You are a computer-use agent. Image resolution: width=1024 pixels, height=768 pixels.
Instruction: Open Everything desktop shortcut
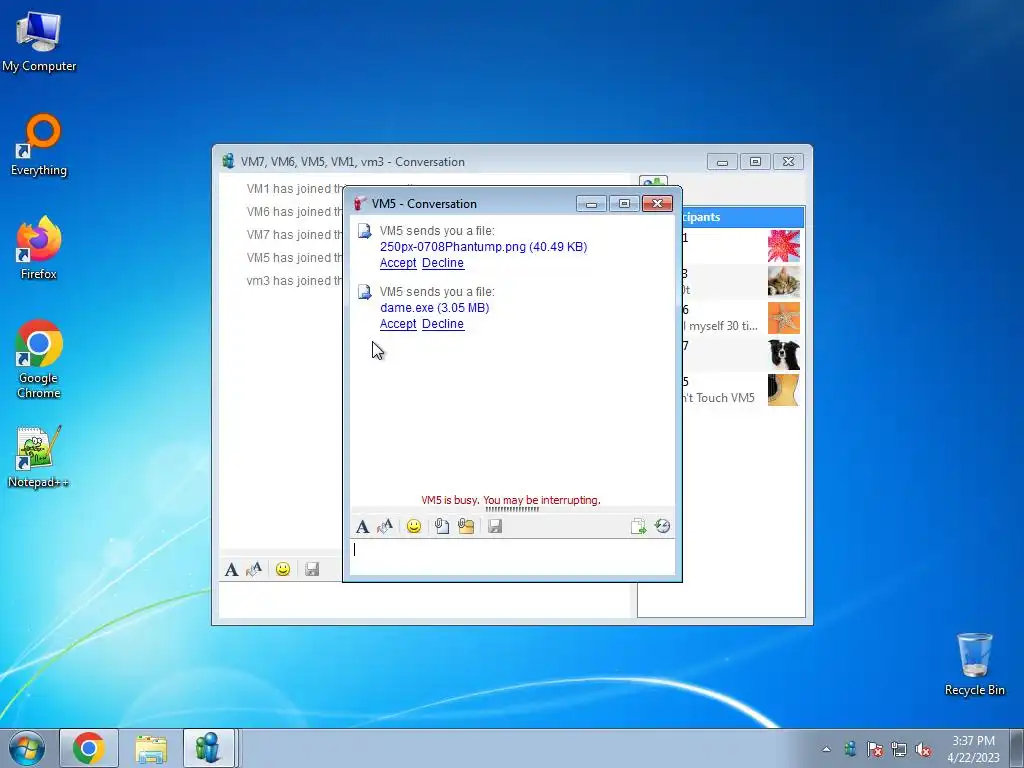point(39,145)
